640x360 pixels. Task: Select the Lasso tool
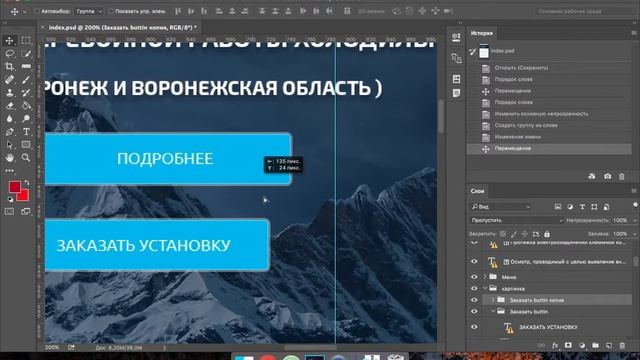coord(9,53)
